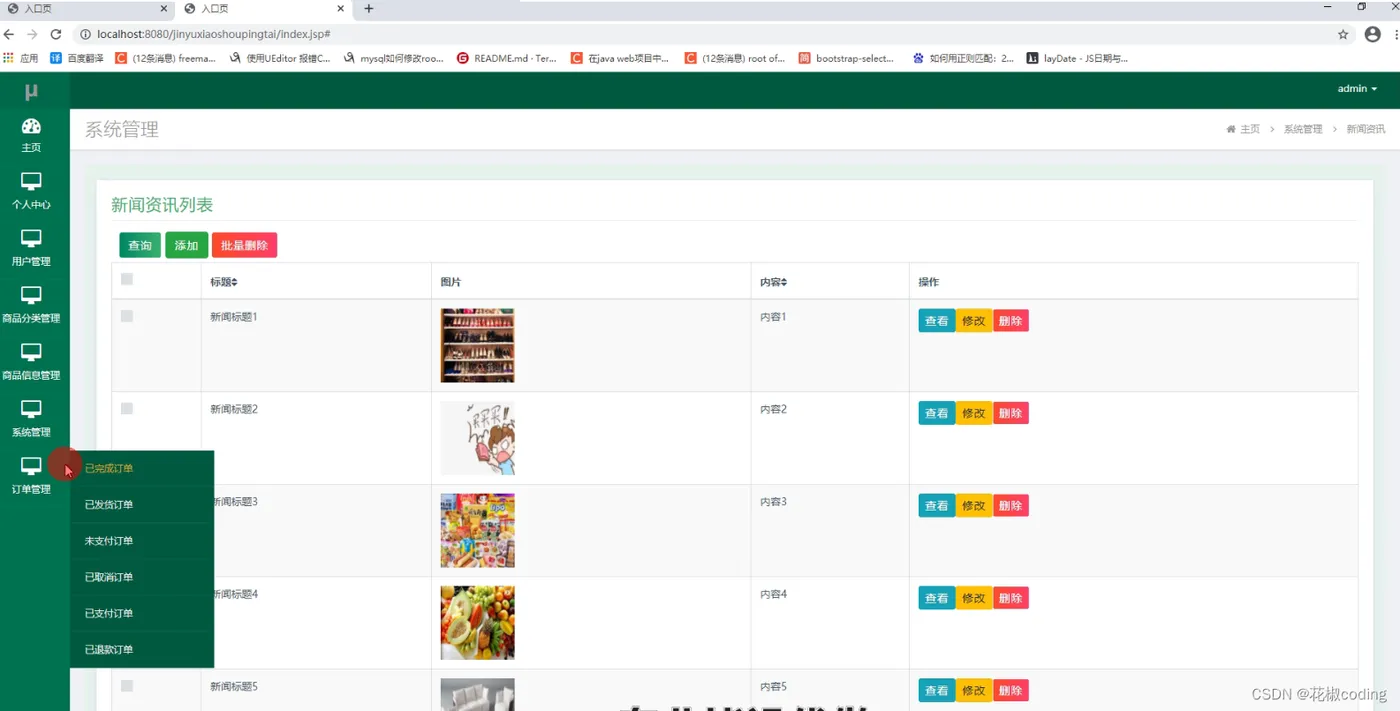The height and width of the screenshot is (711, 1400).
Task: Check the box for 新闻标题2 row
Action: pos(127,408)
